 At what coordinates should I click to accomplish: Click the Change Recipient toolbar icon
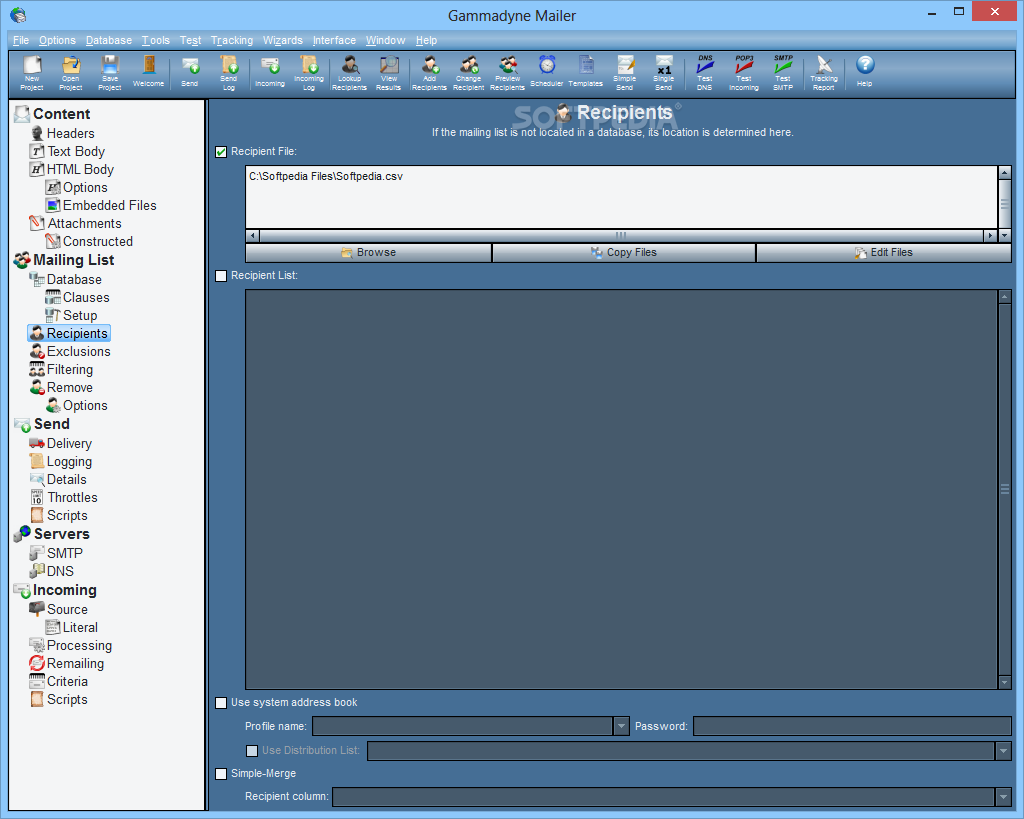[469, 72]
